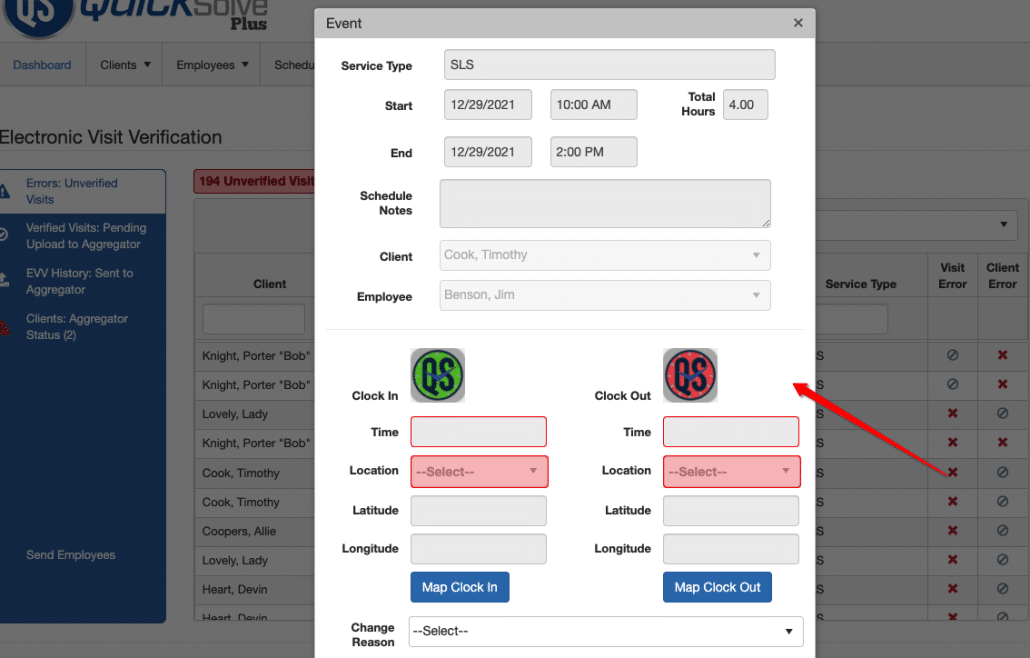Click a prohibited circle icon under Visit Error

coord(952,355)
